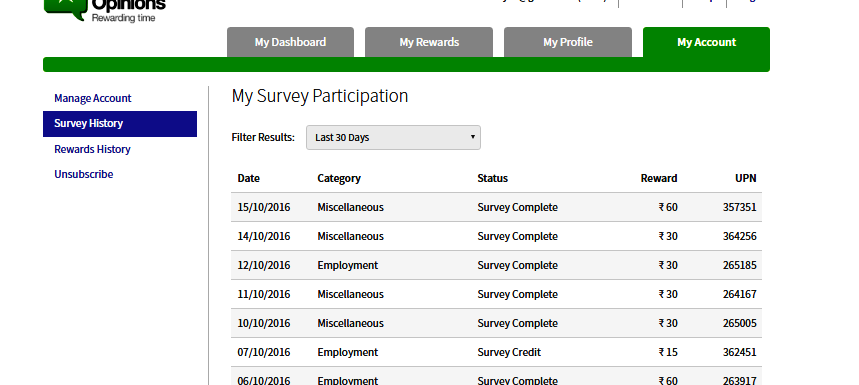Click the Unsubscribe link

coord(83,174)
